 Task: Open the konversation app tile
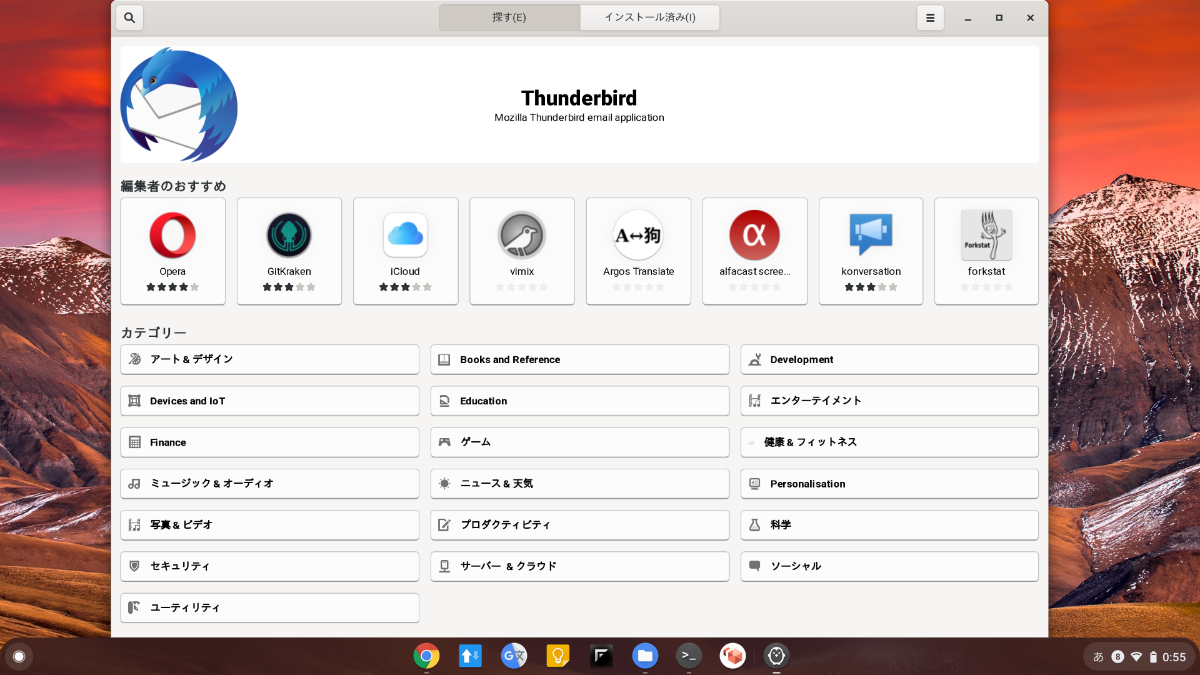[x=871, y=251]
